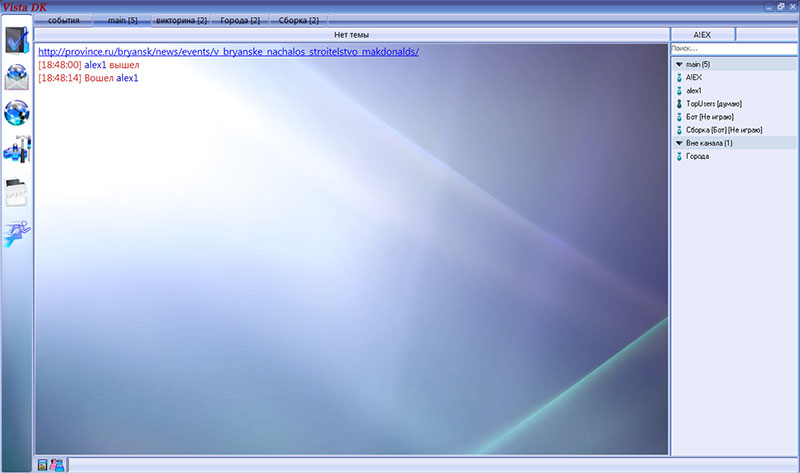Click the first small icon in bottom bar

42,464
